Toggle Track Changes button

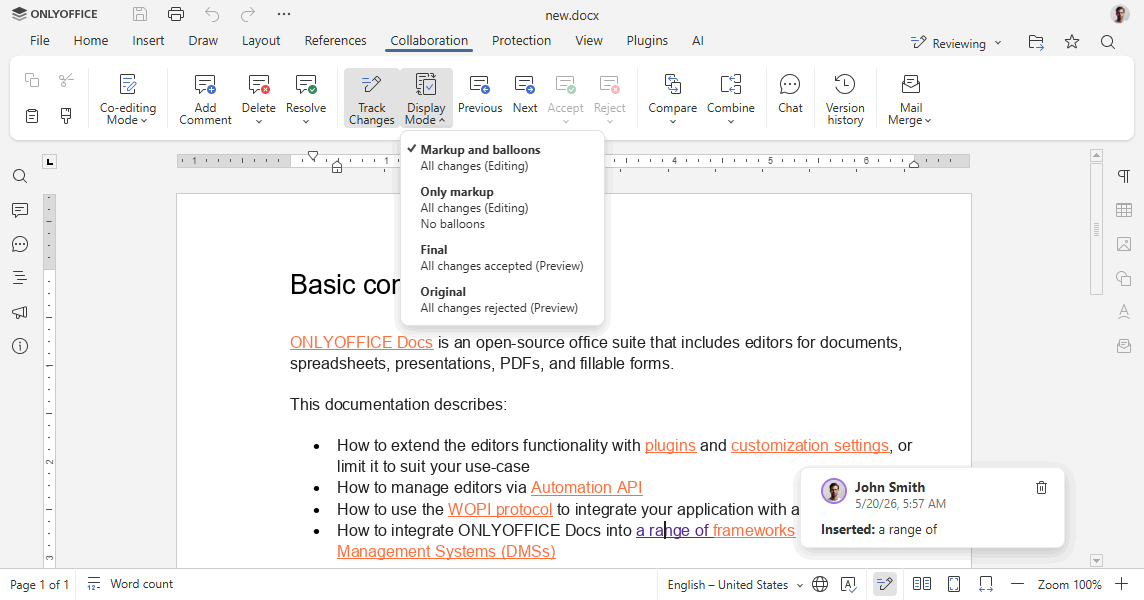(371, 99)
